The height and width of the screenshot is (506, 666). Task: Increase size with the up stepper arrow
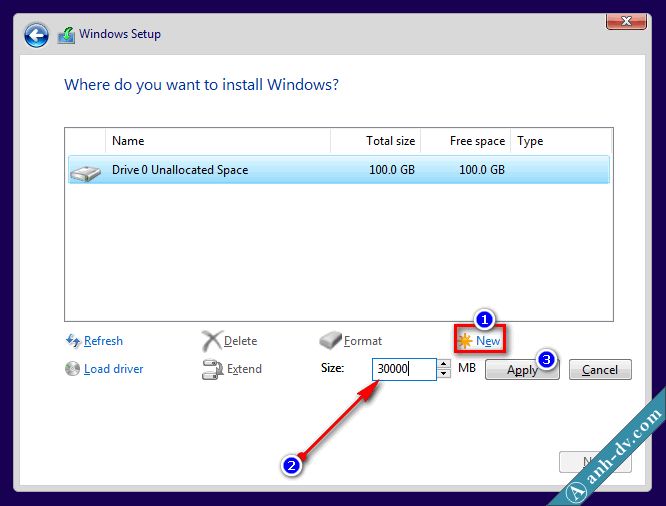[443, 364]
